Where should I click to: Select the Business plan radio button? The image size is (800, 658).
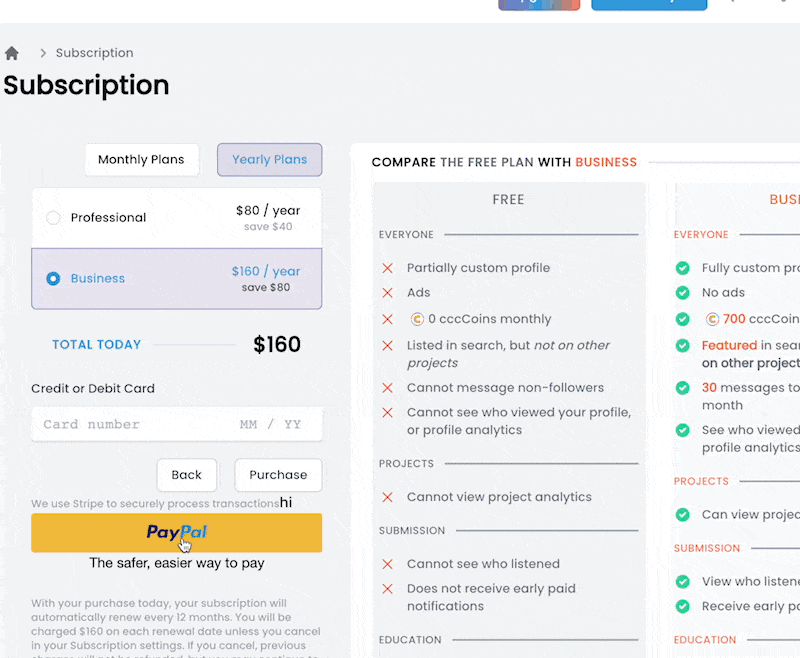53,279
